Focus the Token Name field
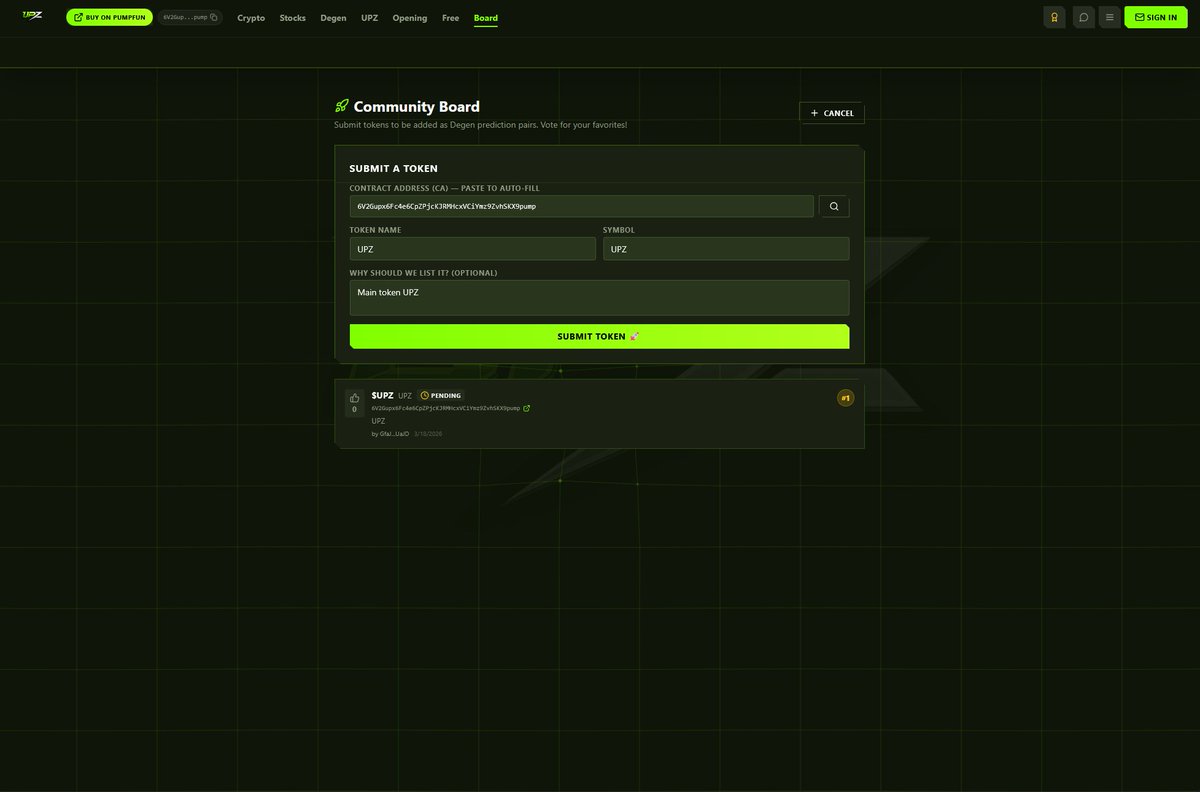This screenshot has height=792, width=1200. click(472, 249)
